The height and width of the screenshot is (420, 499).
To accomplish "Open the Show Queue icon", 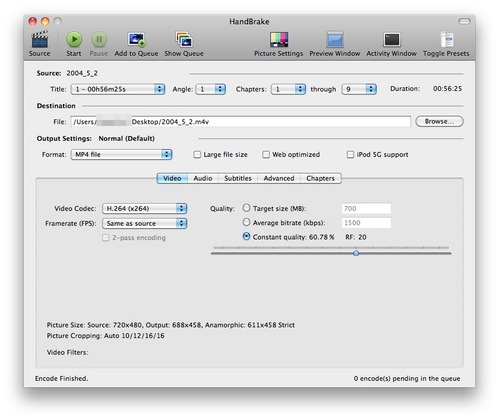I will click(x=184, y=40).
